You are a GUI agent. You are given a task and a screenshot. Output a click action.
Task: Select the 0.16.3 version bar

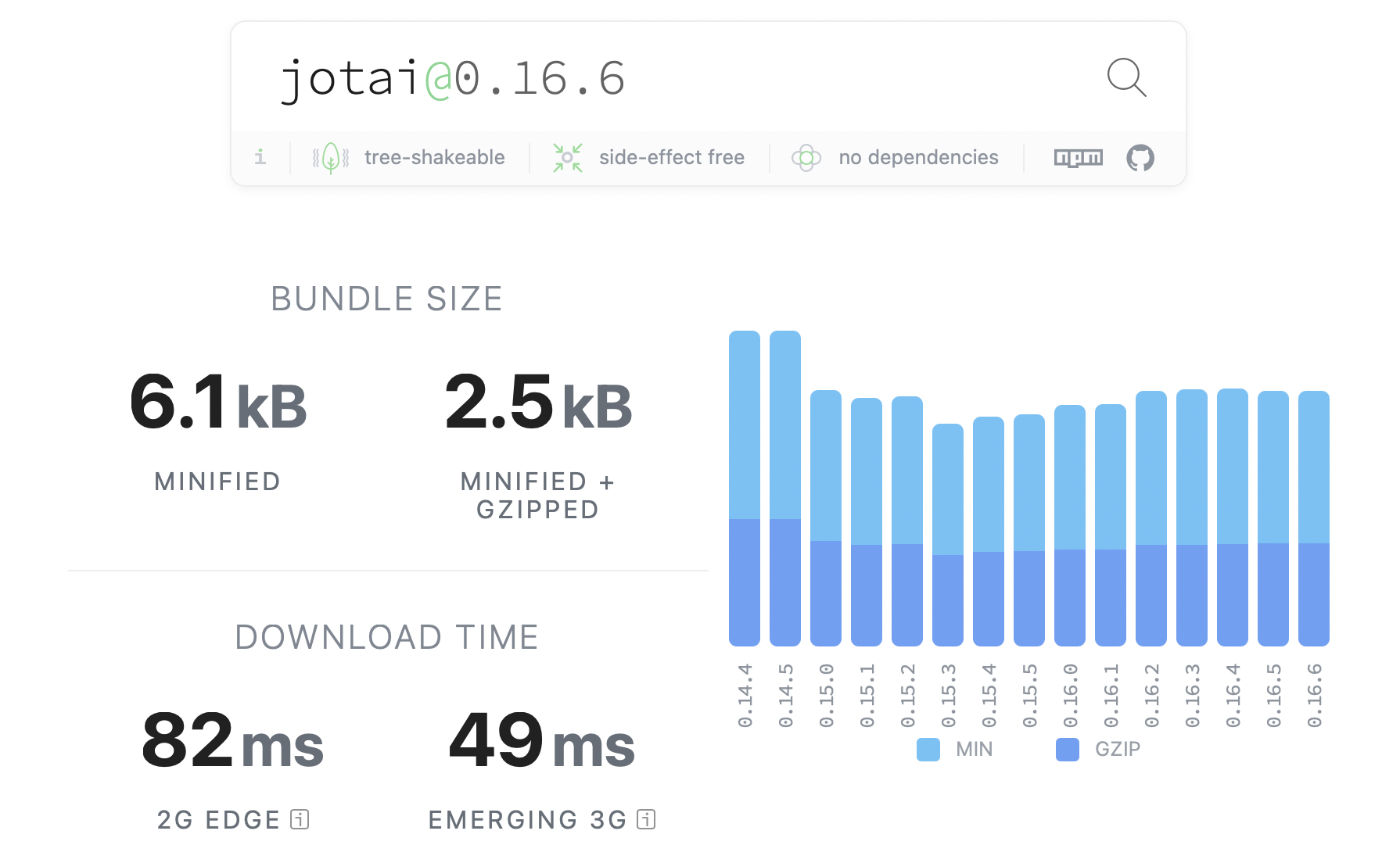[1192, 517]
